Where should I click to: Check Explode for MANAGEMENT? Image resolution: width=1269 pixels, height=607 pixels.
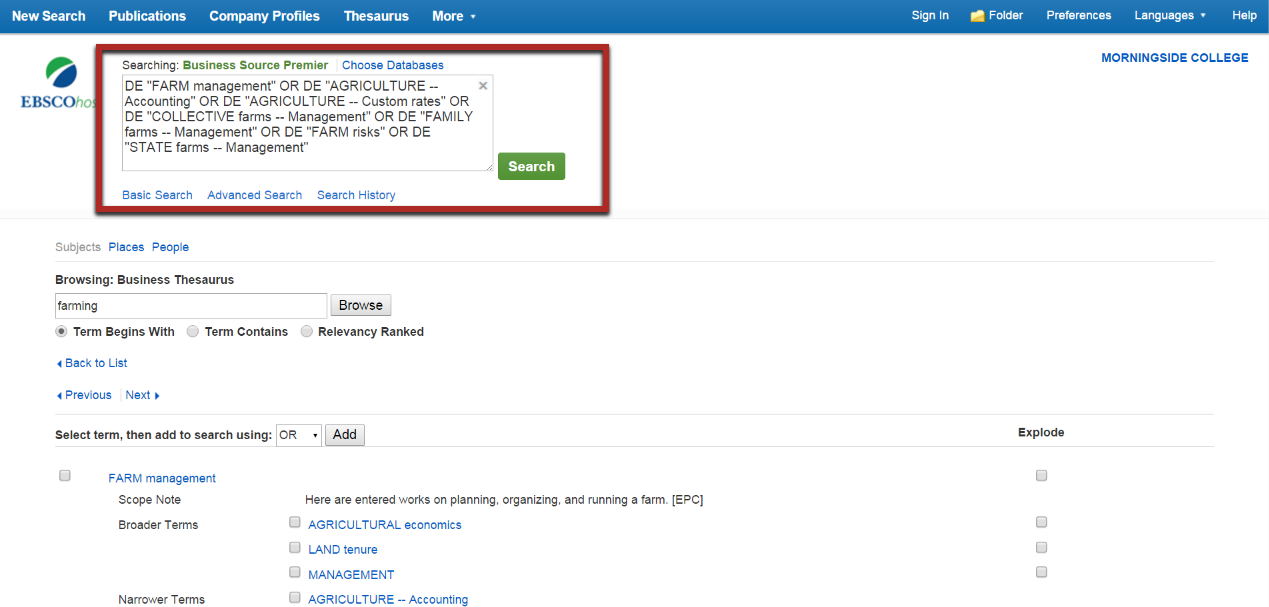click(x=1041, y=572)
